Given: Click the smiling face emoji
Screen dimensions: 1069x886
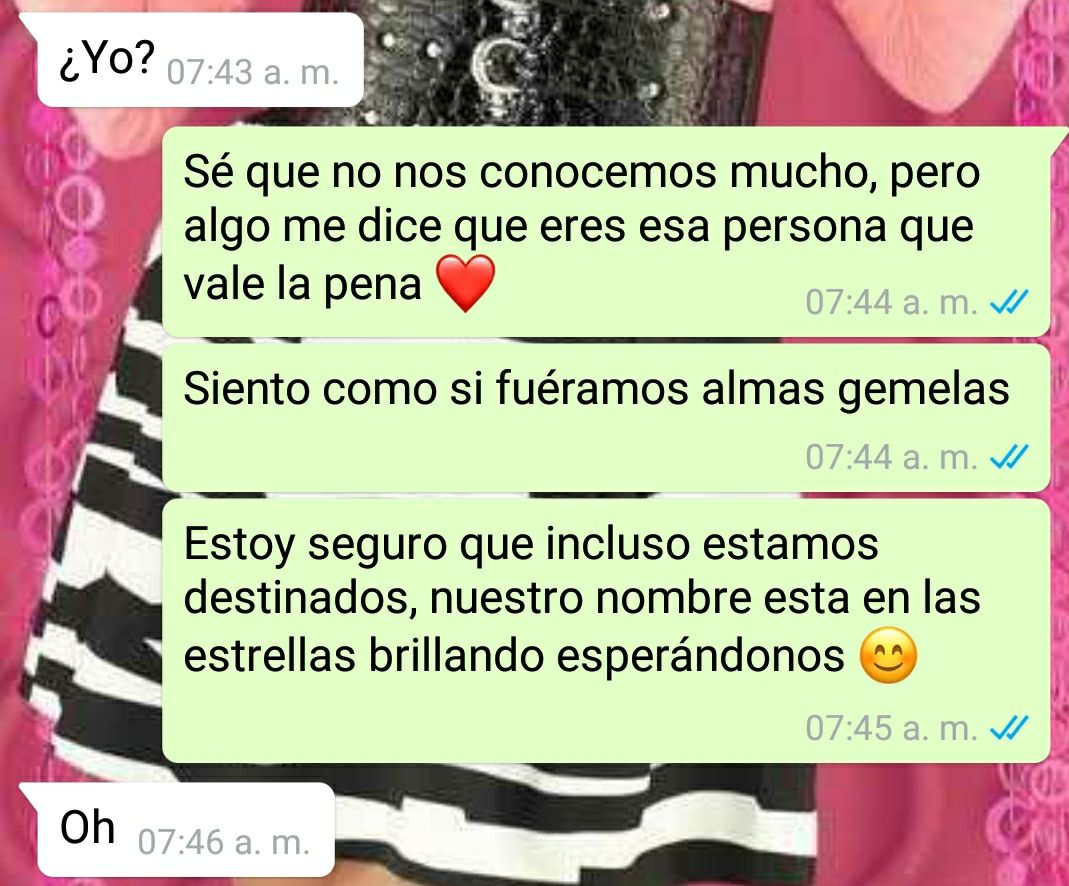Looking at the screenshot, I should pos(889,656).
